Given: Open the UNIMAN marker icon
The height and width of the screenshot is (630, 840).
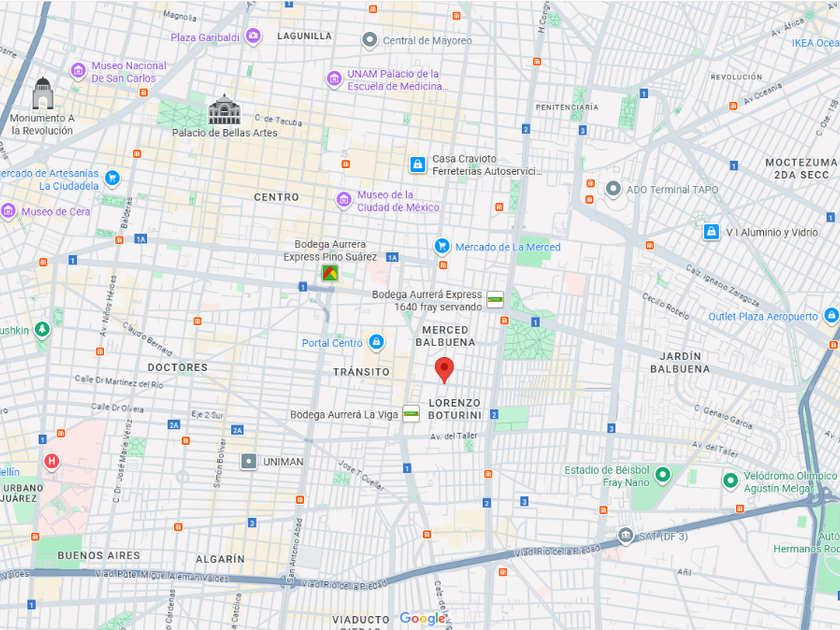Looking at the screenshot, I should tap(249, 461).
